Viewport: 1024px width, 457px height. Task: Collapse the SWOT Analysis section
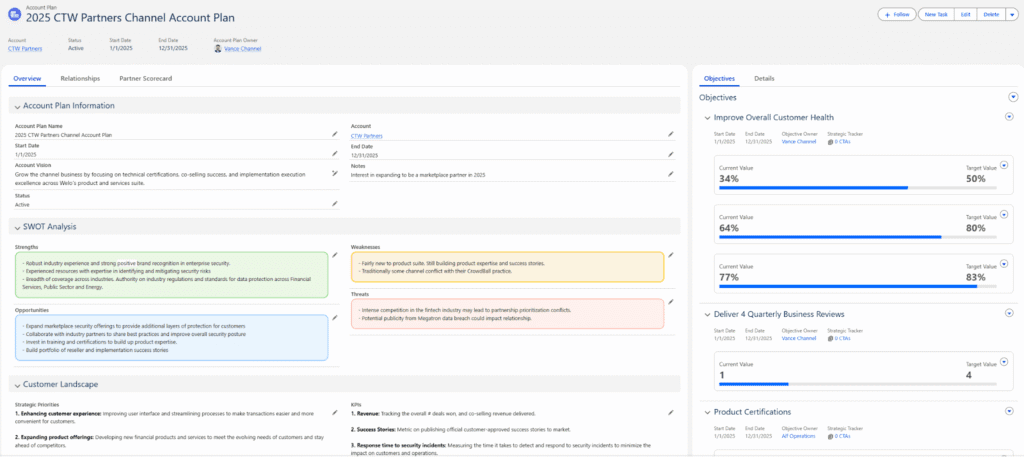point(17,226)
